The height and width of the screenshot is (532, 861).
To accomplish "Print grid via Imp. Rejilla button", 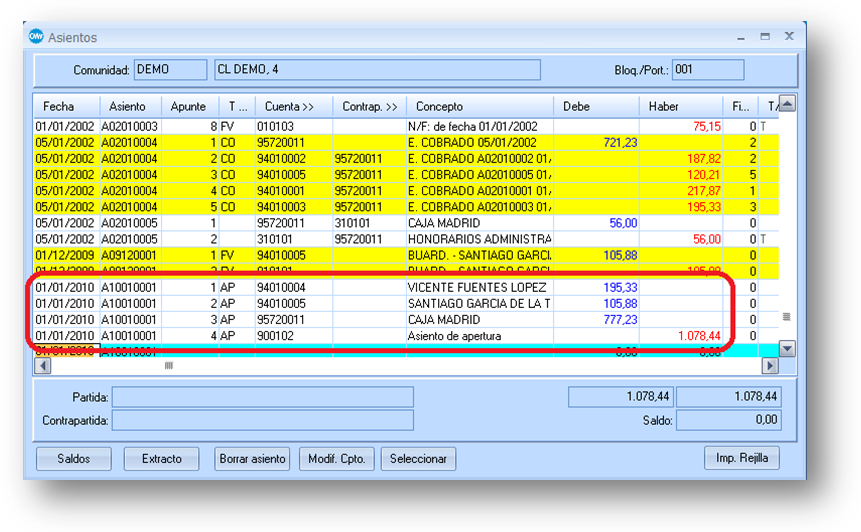I will tap(741, 458).
